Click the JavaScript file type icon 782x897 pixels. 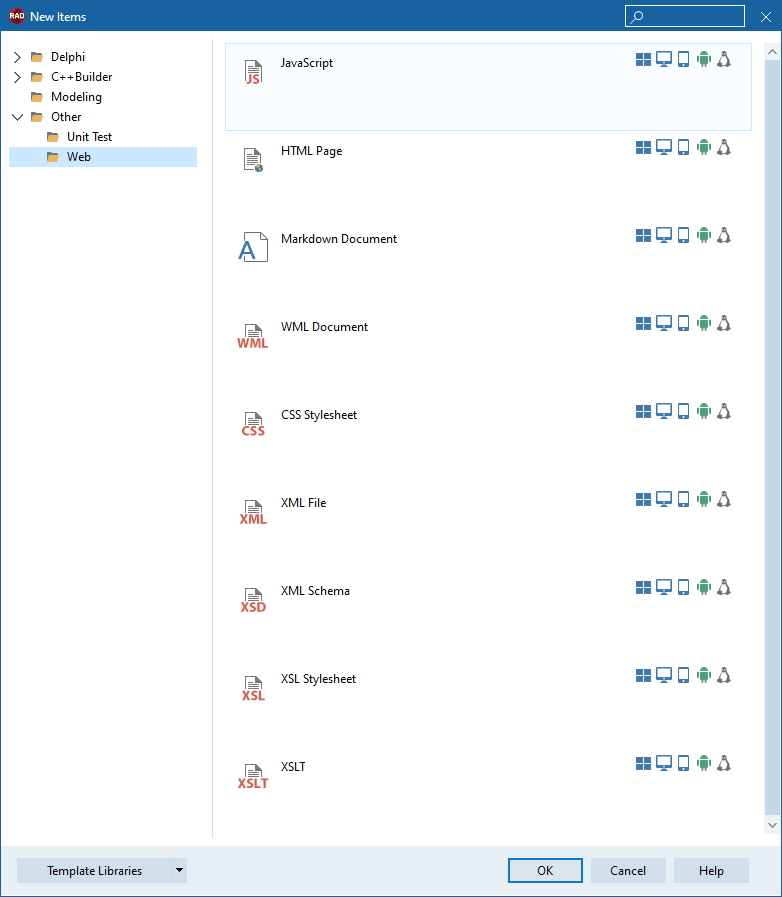click(253, 72)
